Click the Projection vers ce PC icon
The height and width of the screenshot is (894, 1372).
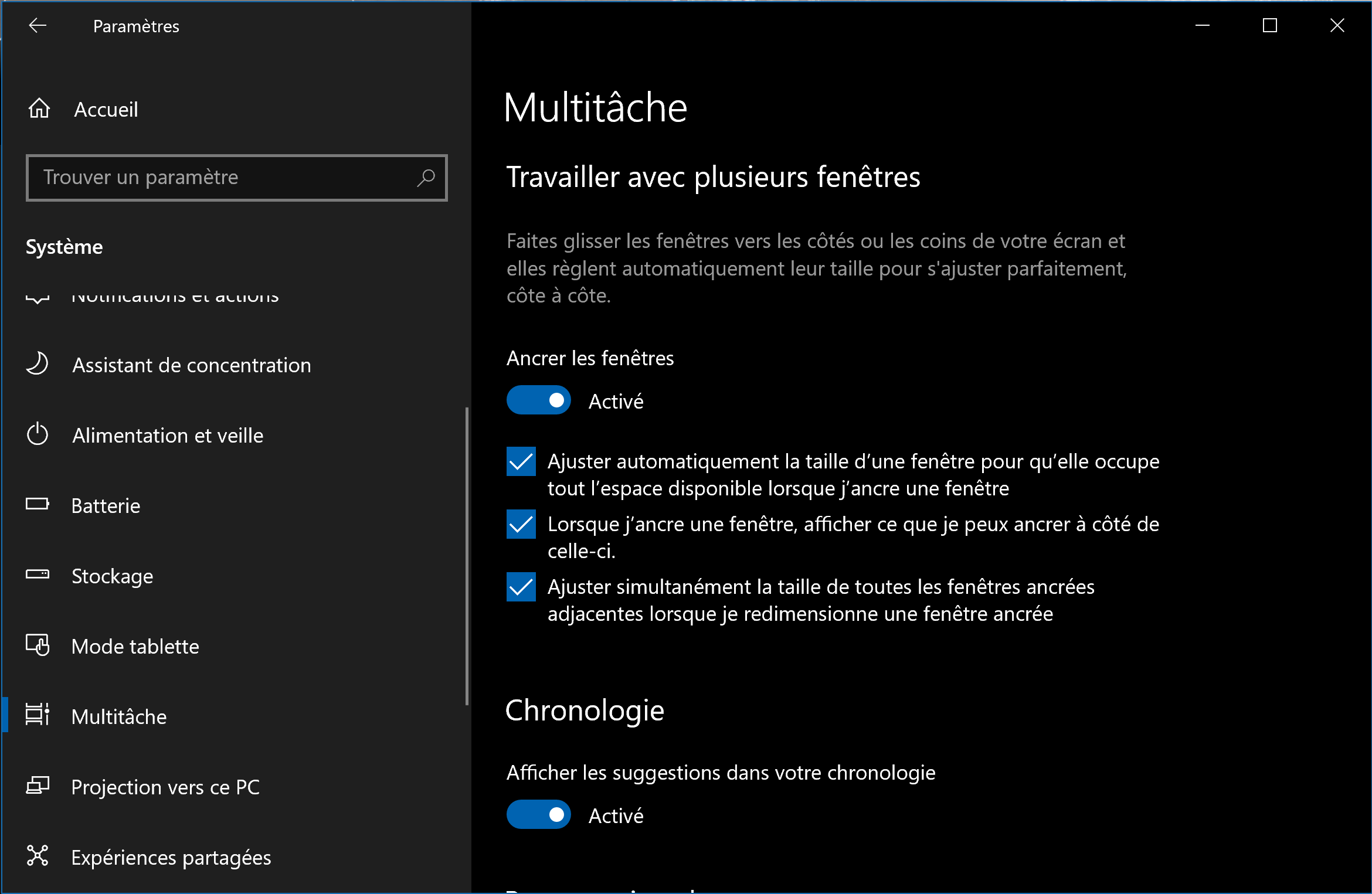click(38, 786)
